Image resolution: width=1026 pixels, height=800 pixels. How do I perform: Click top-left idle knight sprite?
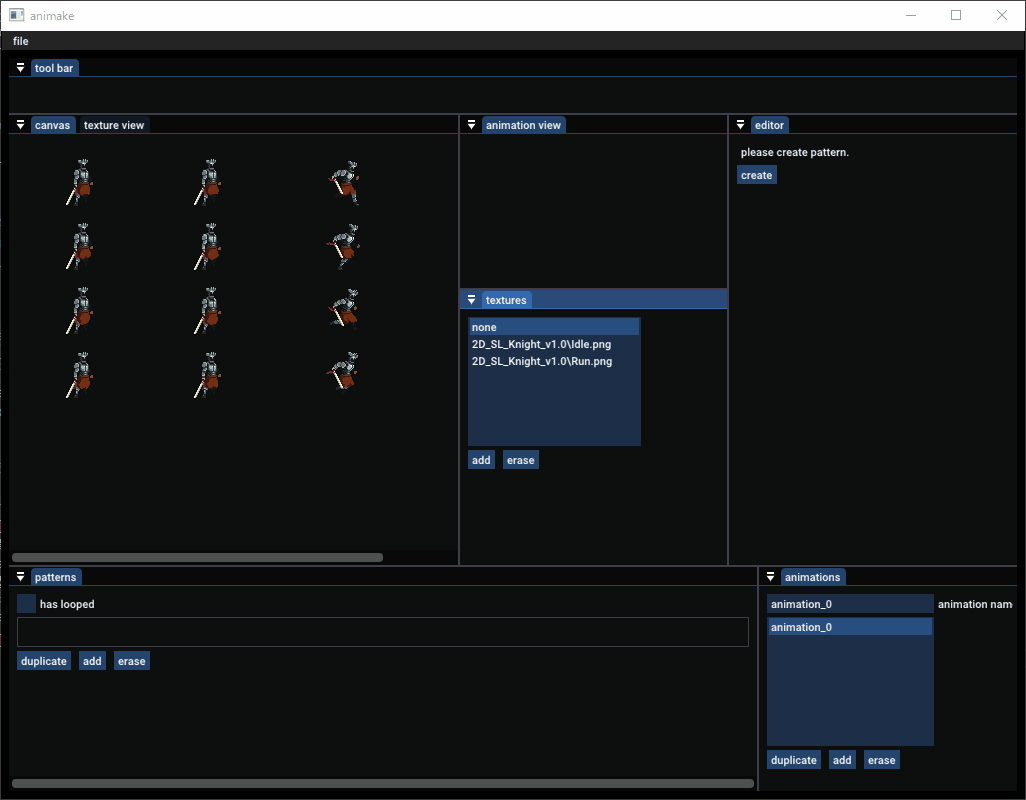80,182
